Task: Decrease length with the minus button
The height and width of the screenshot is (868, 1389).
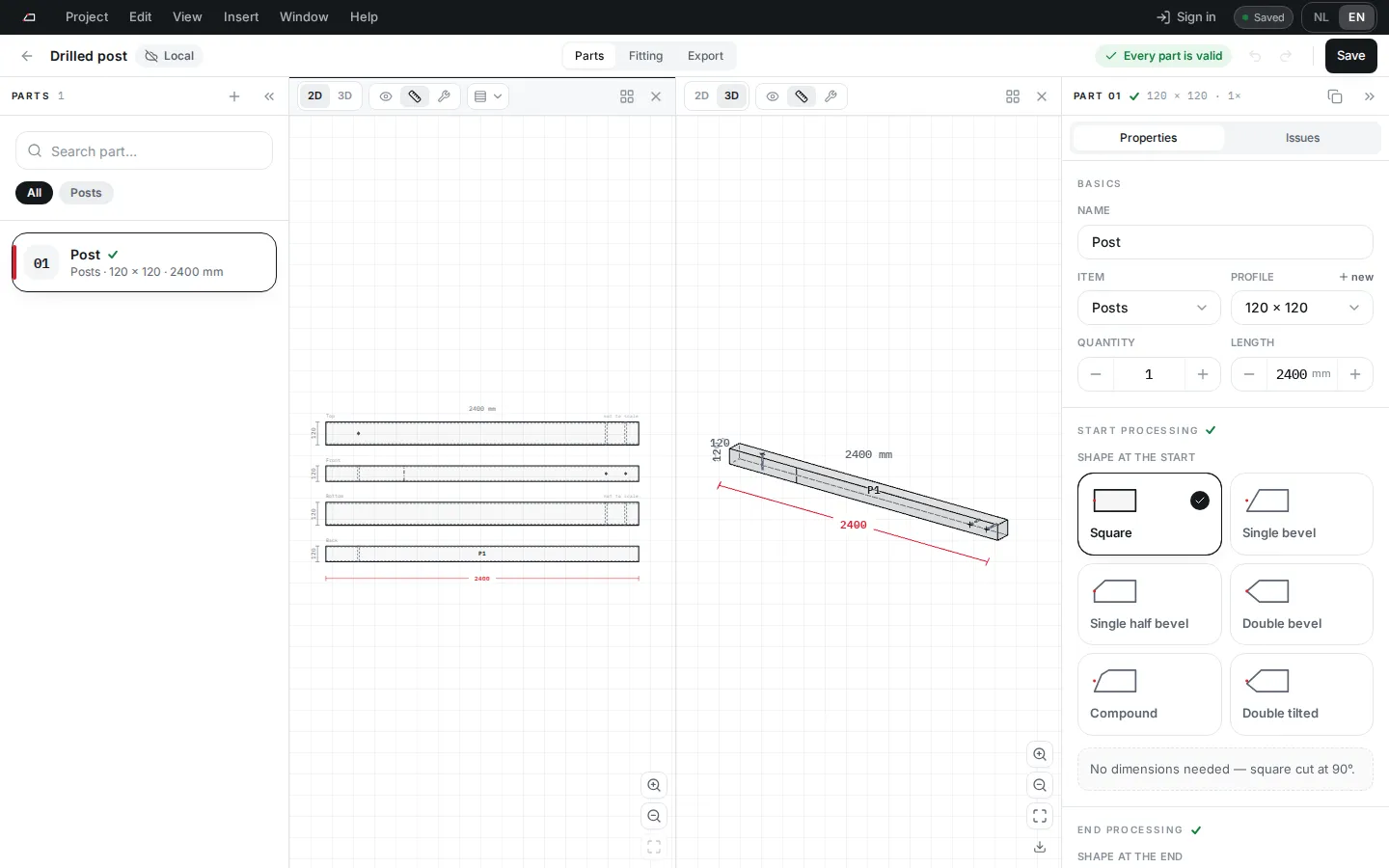Action: (x=1249, y=374)
